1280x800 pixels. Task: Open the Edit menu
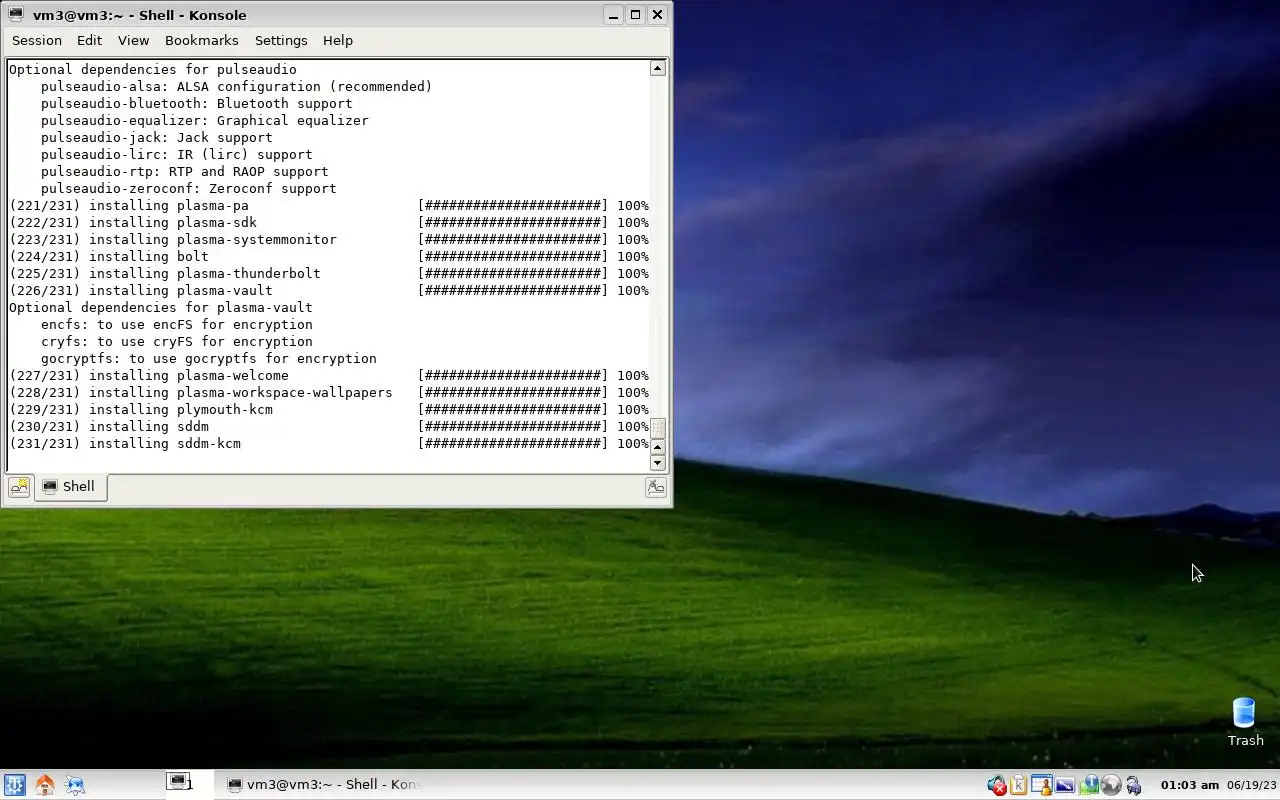click(x=89, y=40)
